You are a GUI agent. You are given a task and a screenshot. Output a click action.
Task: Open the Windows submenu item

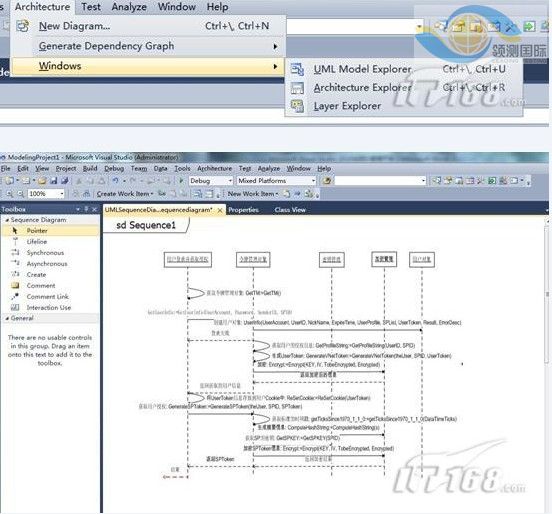(147, 66)
